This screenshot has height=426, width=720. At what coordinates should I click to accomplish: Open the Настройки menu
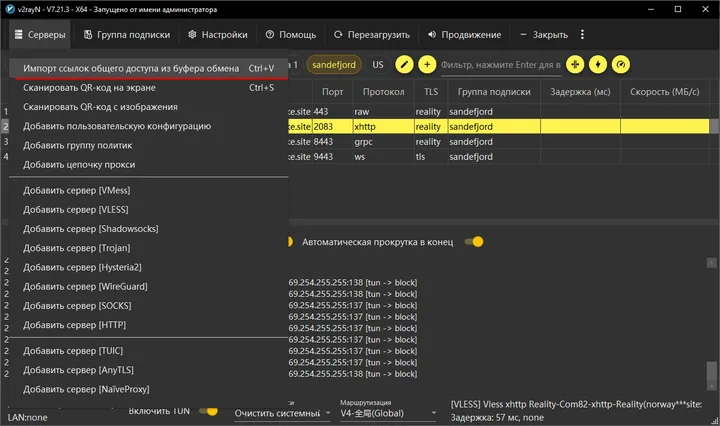[218, 34]
